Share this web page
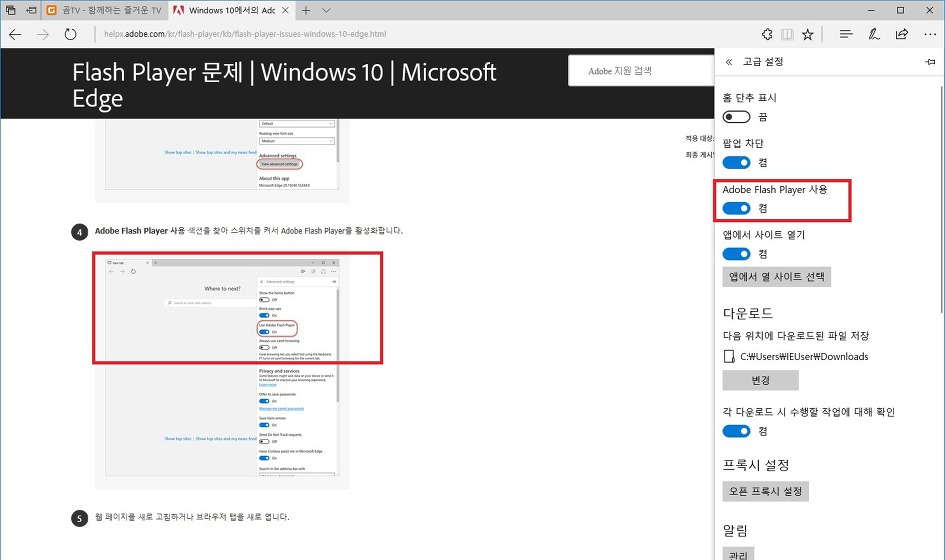This screenshot has width=945, height=560. [x=902, y=34]
